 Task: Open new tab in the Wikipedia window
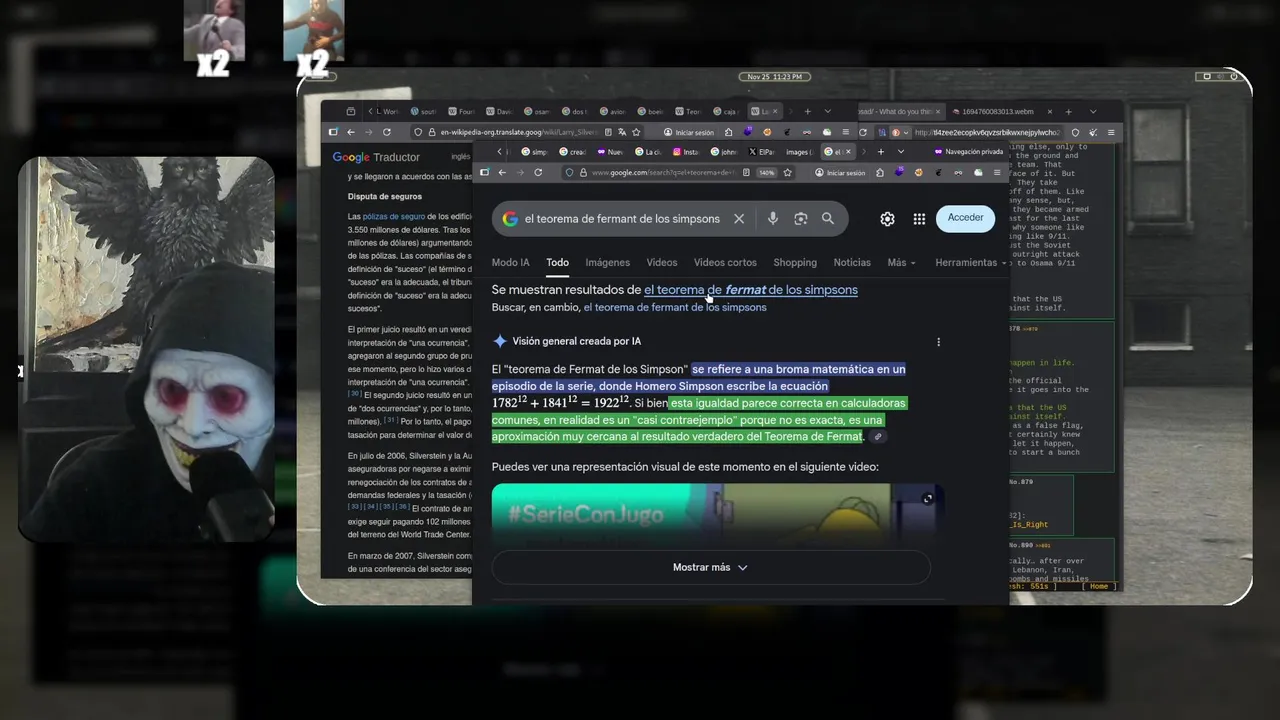807,111
